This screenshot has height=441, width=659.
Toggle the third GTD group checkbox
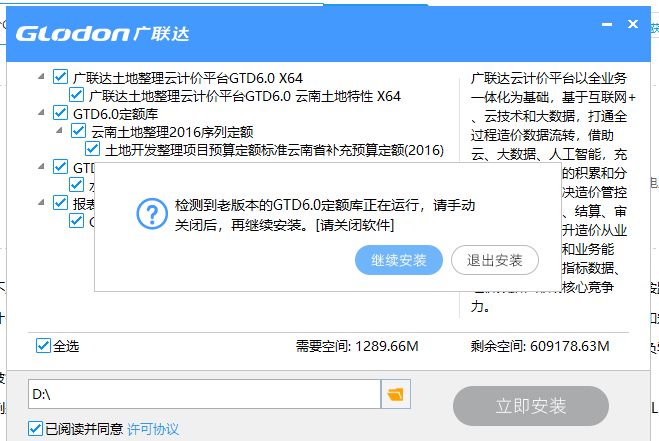(61, 167)
